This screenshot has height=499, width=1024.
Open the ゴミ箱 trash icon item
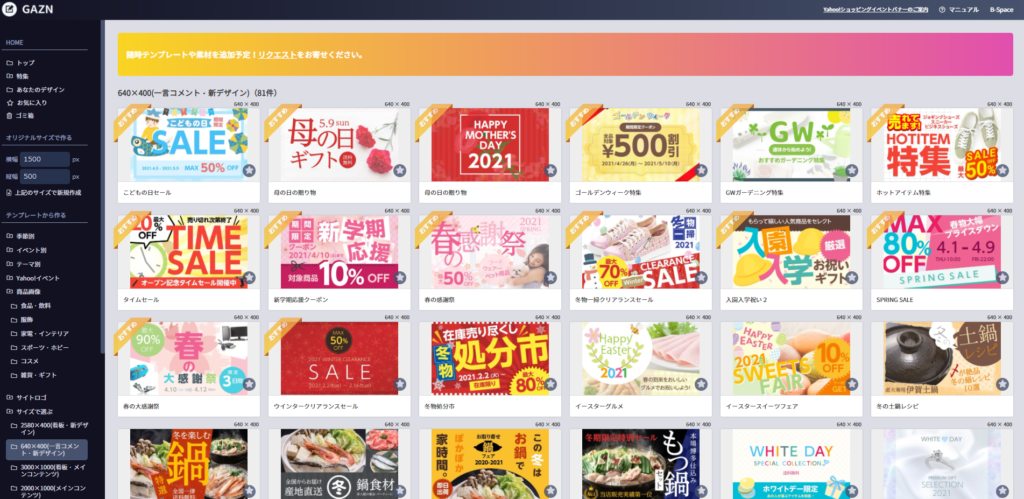click(10, 116)
